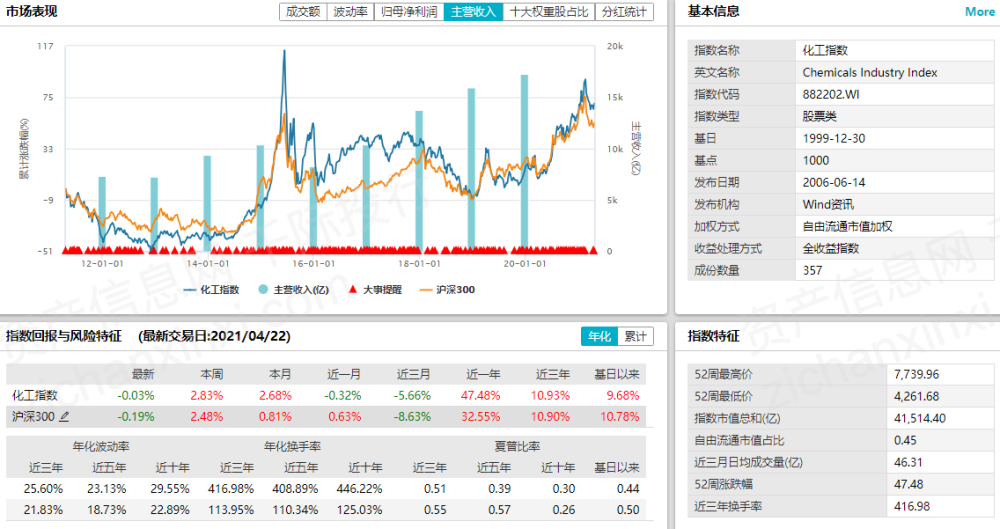This screenshot has height=529, width=1000.
Task: Toggle the 化工指数 blue line legend icon
Action: tap(191, 289)
